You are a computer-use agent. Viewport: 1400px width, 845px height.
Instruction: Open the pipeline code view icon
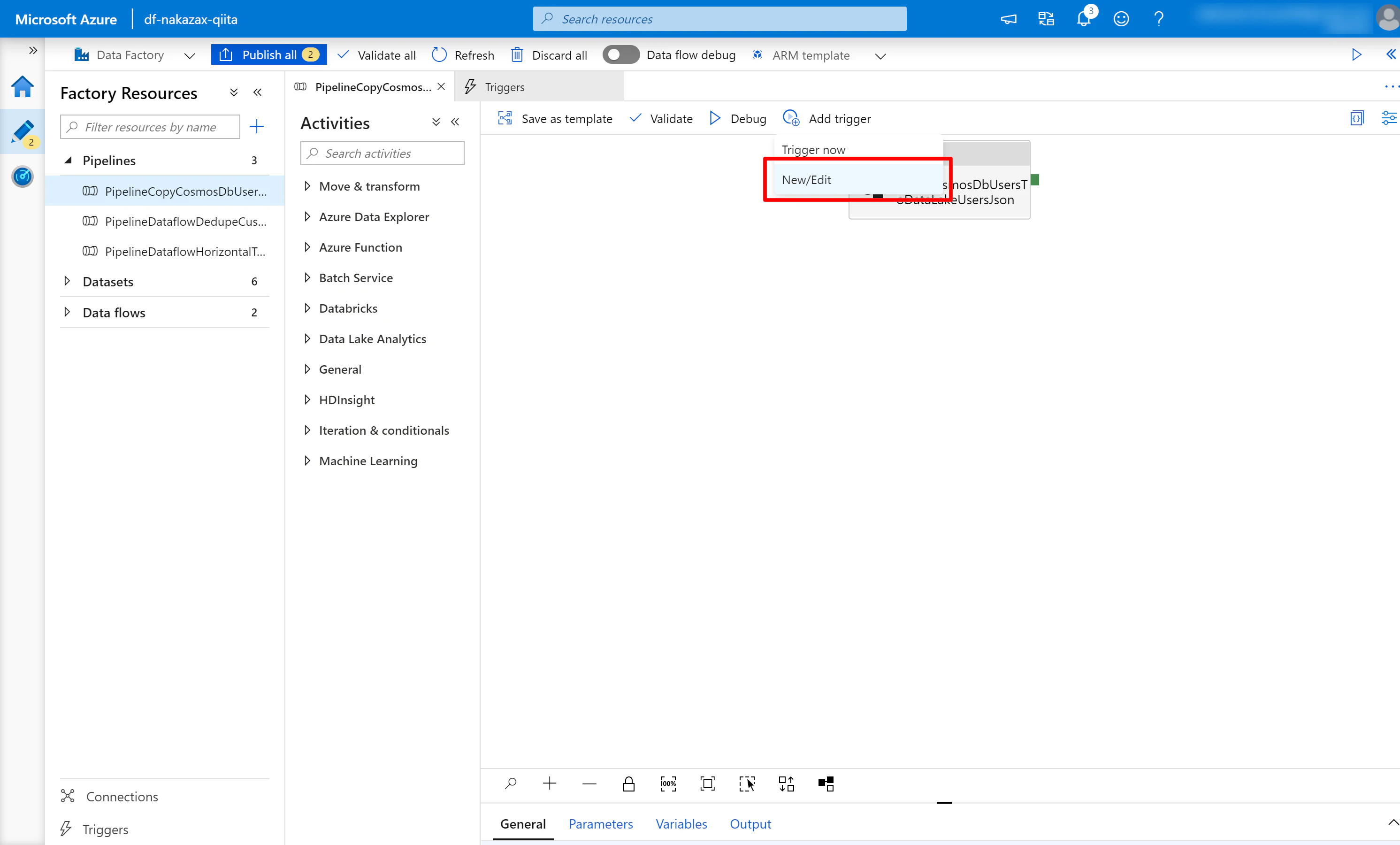1357,118
